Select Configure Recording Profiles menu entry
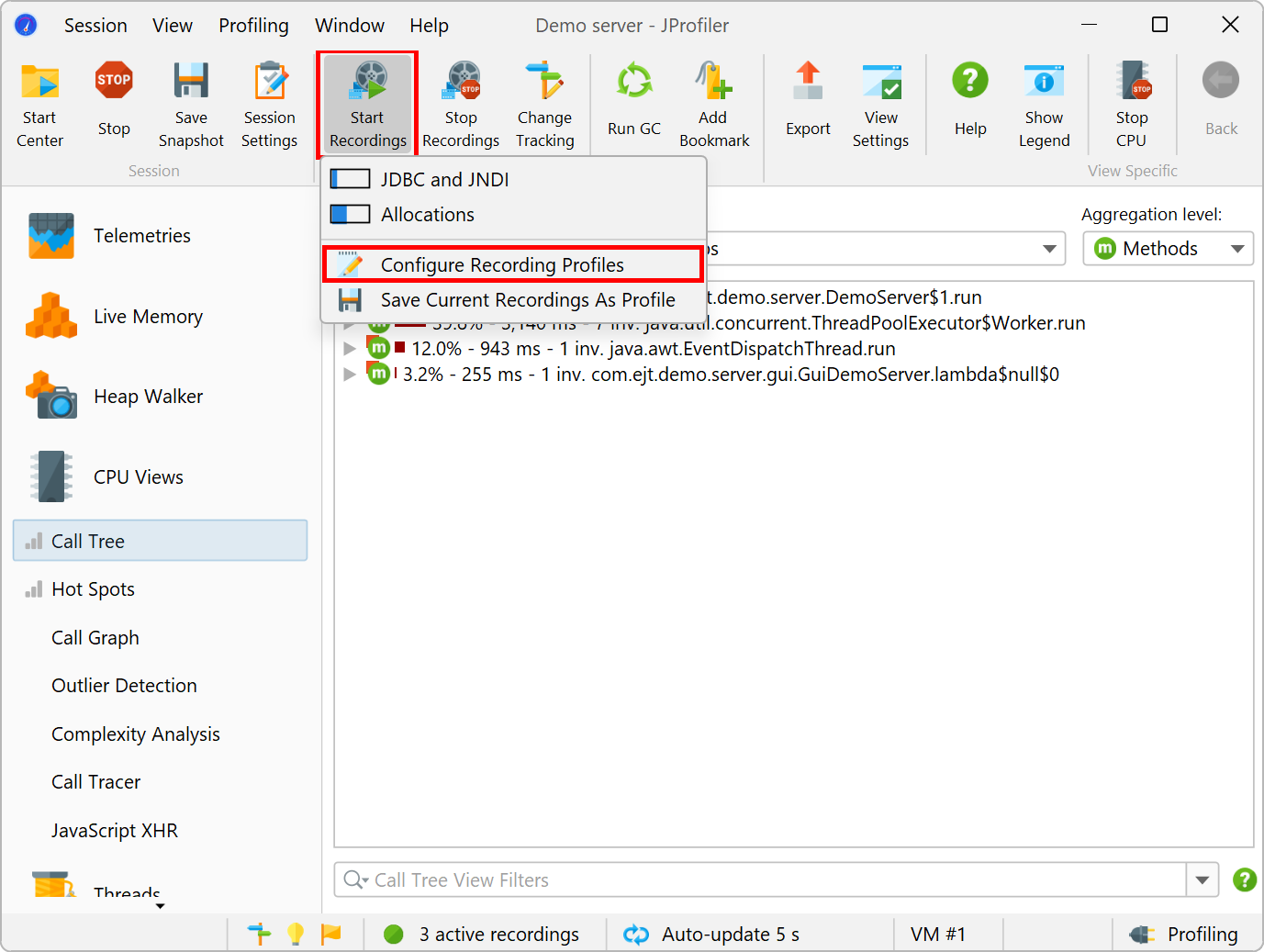 point(513,264)
